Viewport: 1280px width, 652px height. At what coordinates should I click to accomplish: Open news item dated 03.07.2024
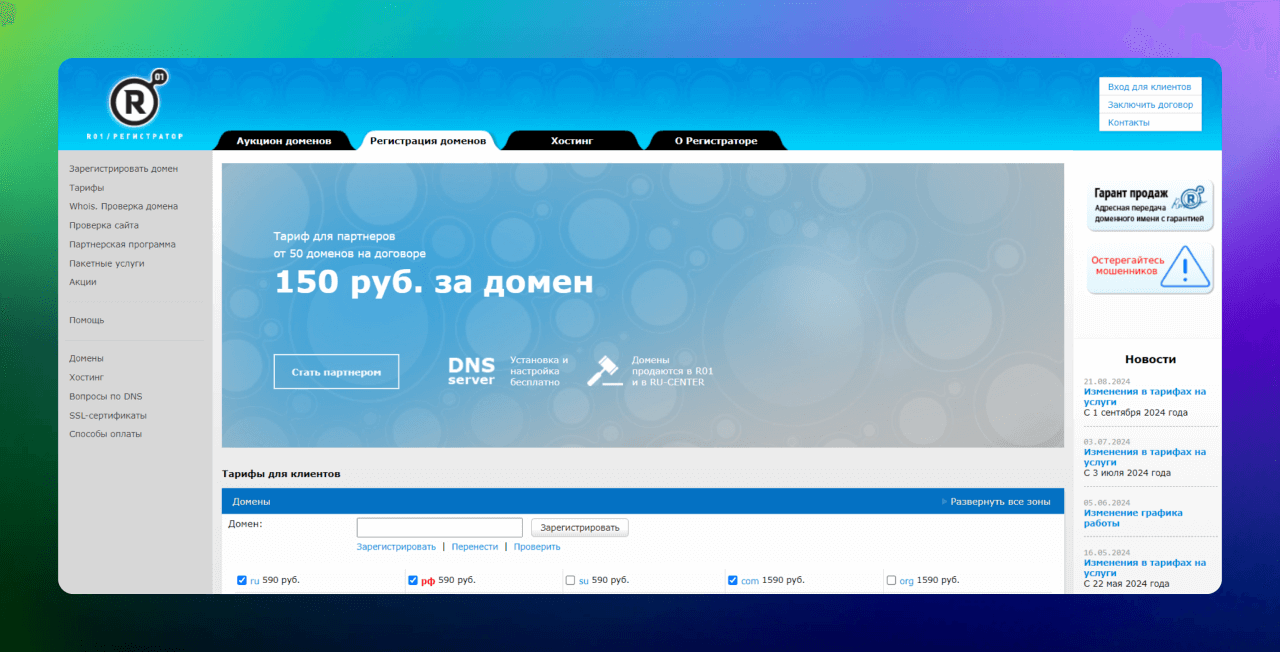click(x=1145, y=457)
